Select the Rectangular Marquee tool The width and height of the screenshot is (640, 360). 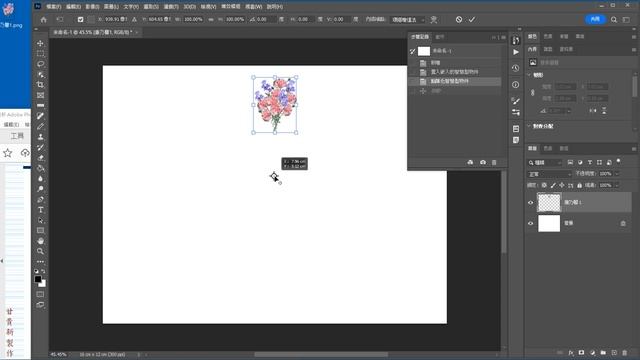(40, 53)
